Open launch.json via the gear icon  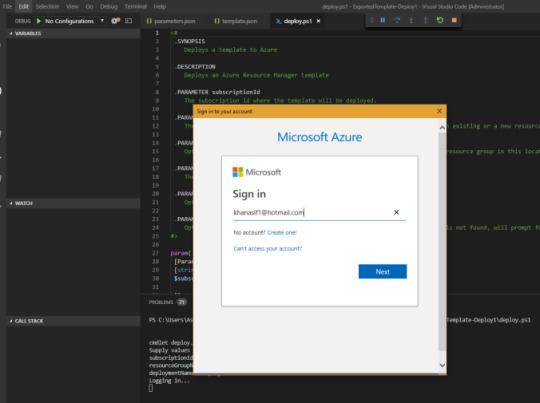[x=115, y=21]
